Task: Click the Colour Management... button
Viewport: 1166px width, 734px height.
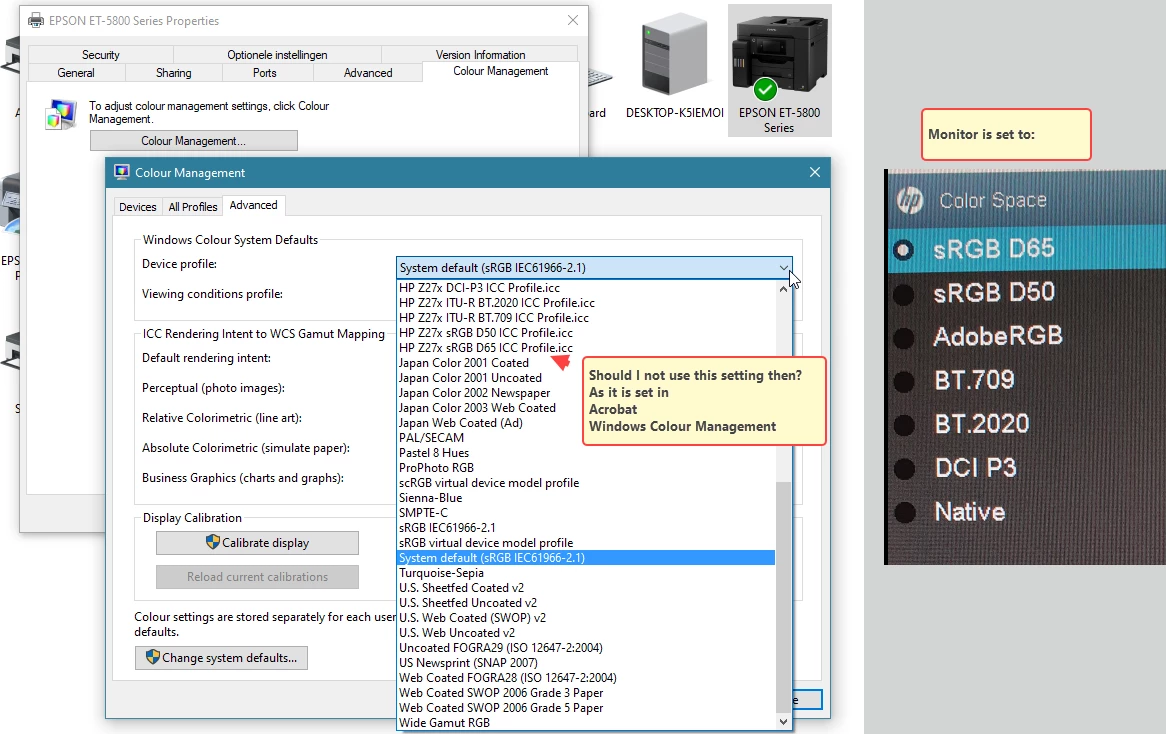Action: point(193,141)
